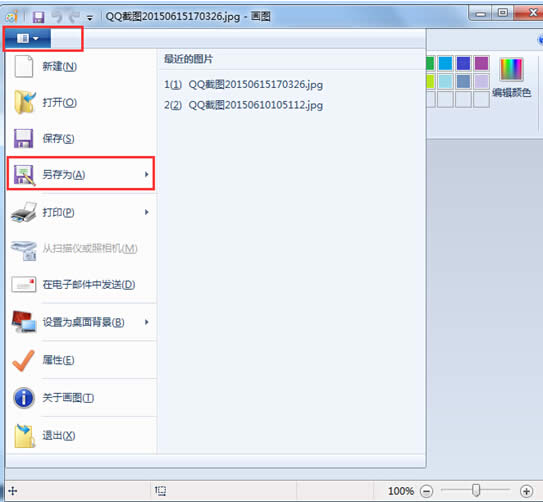The width and height of the screenshot is (543, 502).
Task: Choose 打印(P) menu entry
Action: 81,212
